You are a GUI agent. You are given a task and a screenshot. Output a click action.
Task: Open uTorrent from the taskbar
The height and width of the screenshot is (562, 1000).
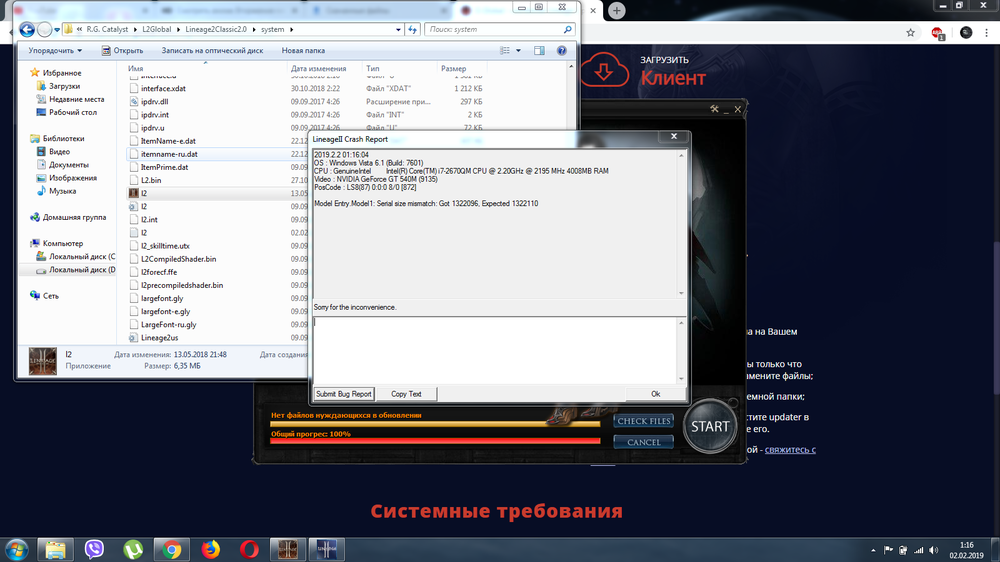[x=133, y=548]
